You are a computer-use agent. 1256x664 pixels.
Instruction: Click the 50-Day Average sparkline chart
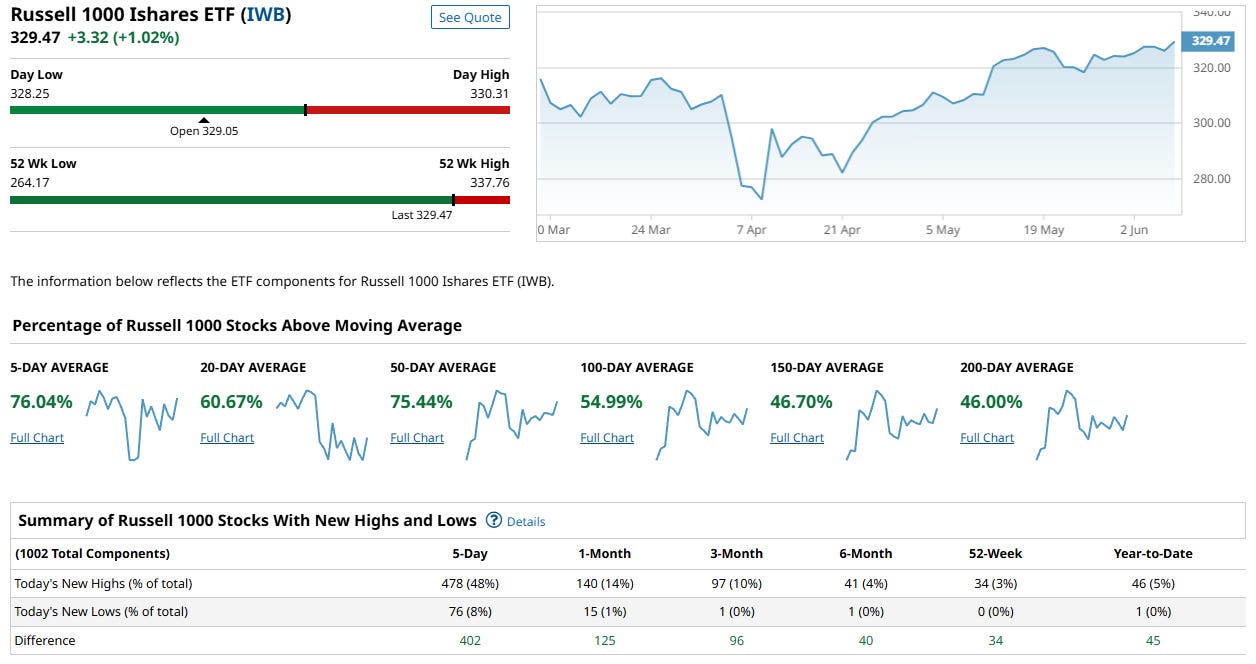point(512,425)
